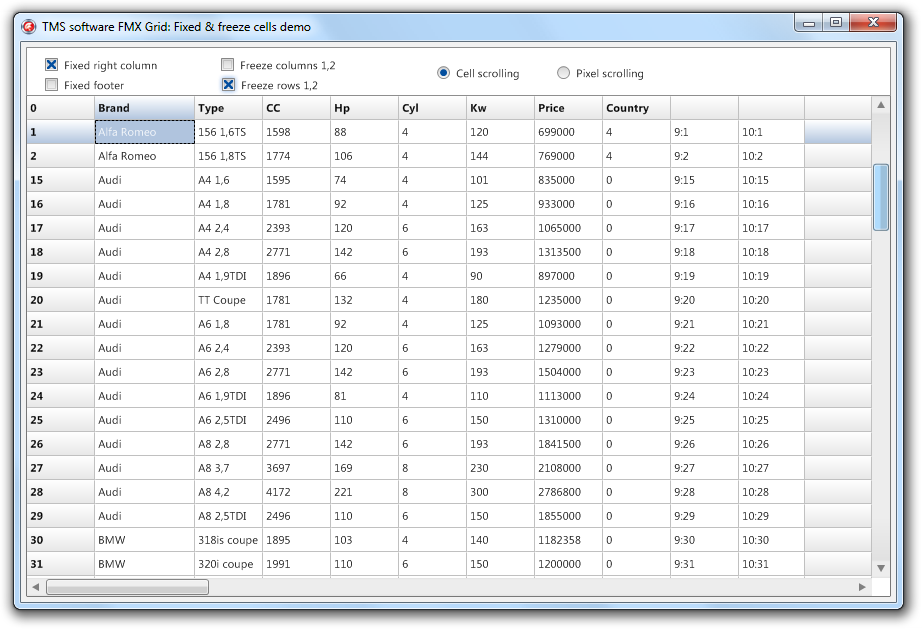Click the horizontal scrollbar thumb
This screenshot has height=629, width=922.
[x=128, y=587]
